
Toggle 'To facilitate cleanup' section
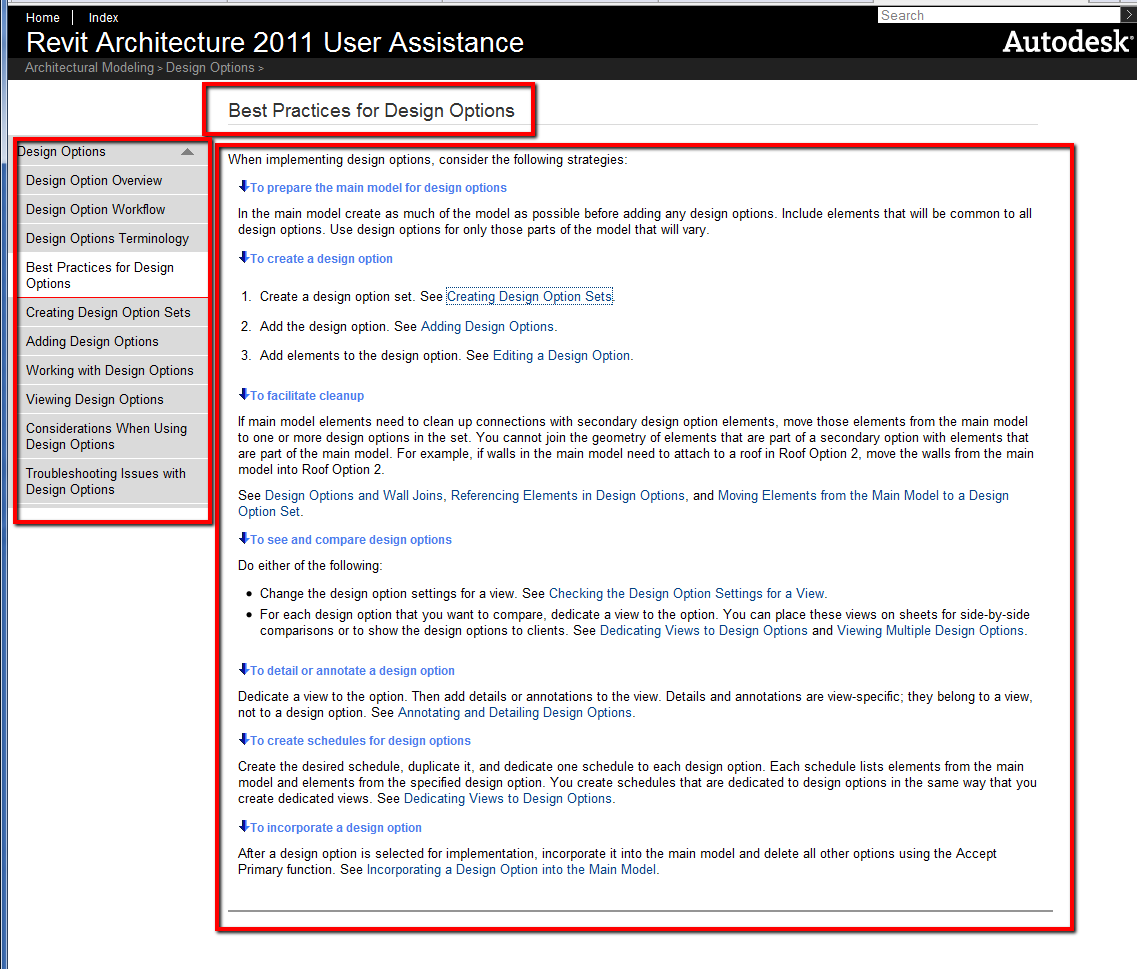point(301,395)
